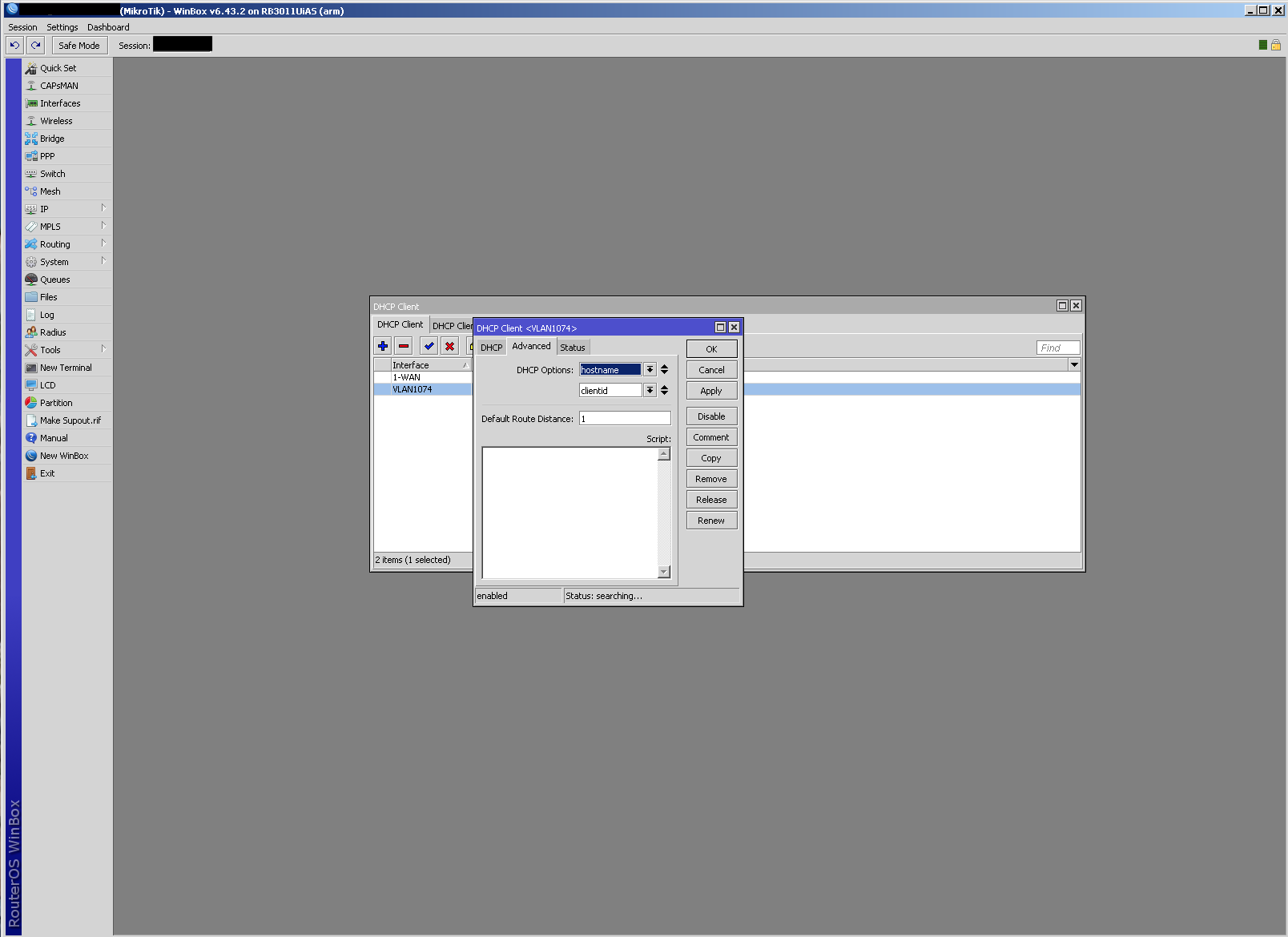Switch to the DHCP tab in dialog
The width and height of the screenshot is (1288, 937).
[492, 348]
